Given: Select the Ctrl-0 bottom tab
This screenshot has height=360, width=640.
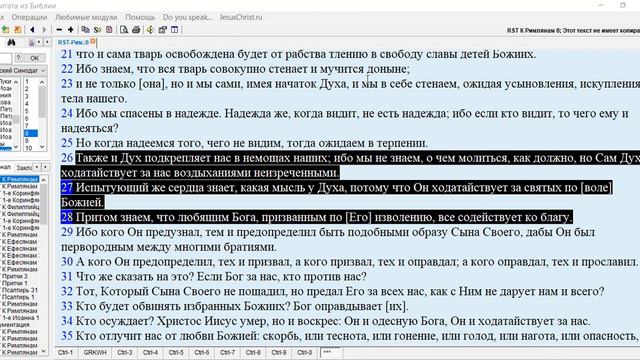Looking at the screenshot, I should click(304, 352).
